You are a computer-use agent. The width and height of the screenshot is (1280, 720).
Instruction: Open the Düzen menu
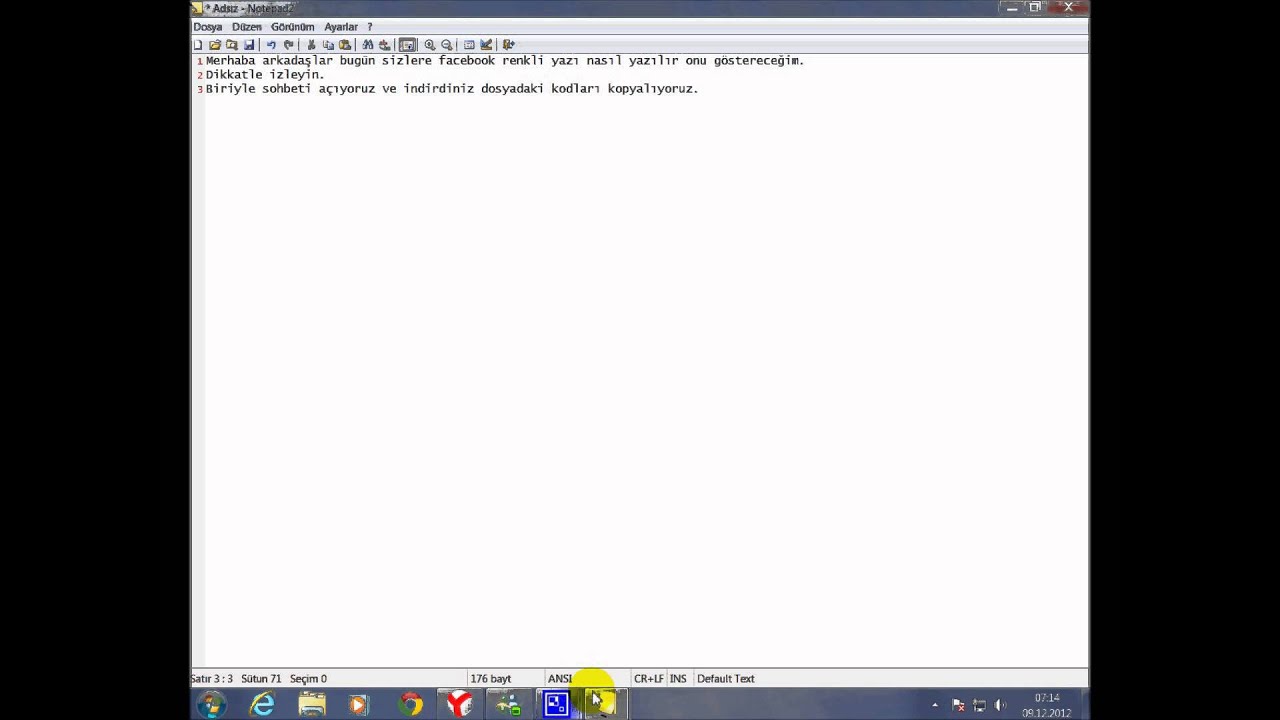coord(247,27)
